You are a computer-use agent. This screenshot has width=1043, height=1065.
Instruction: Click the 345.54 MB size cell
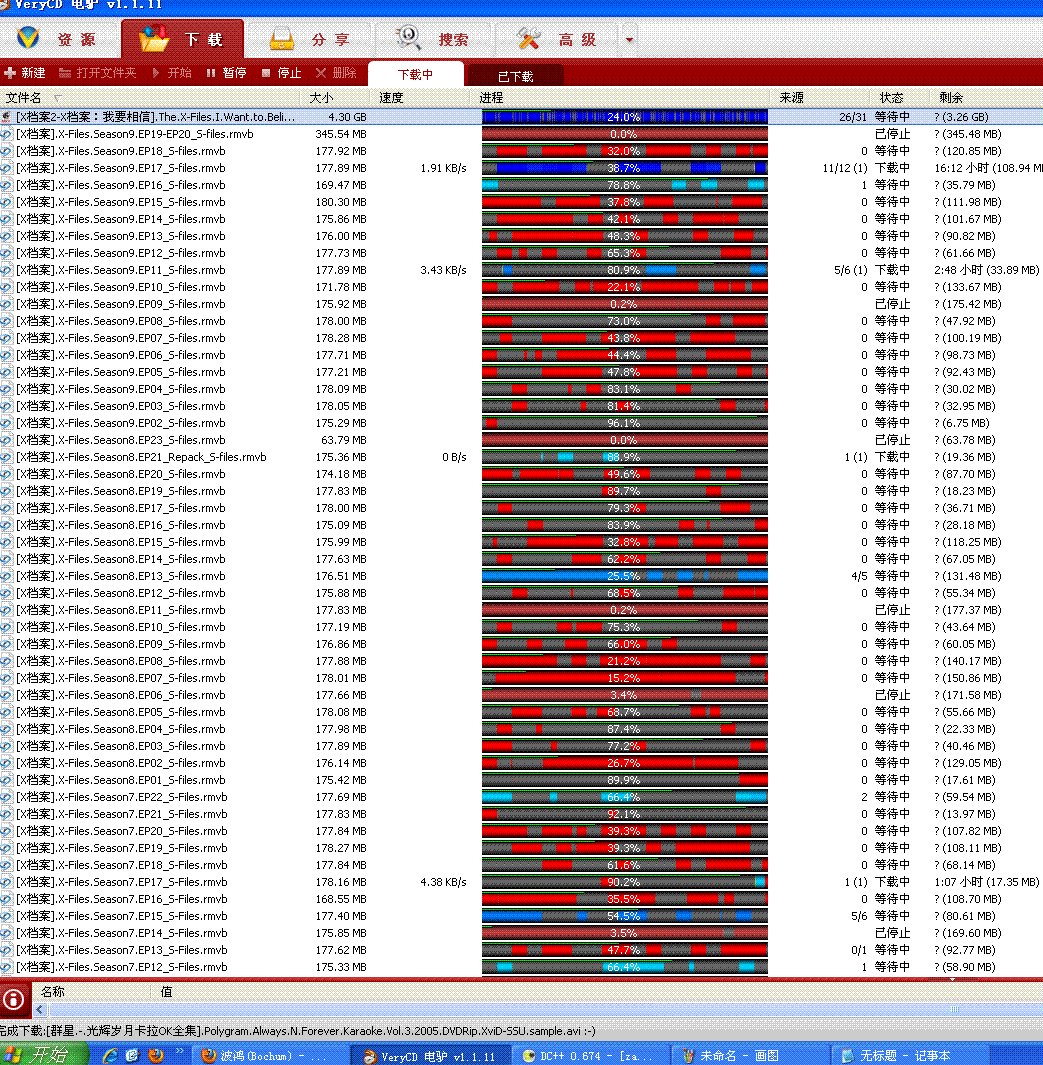coord(341,134)
